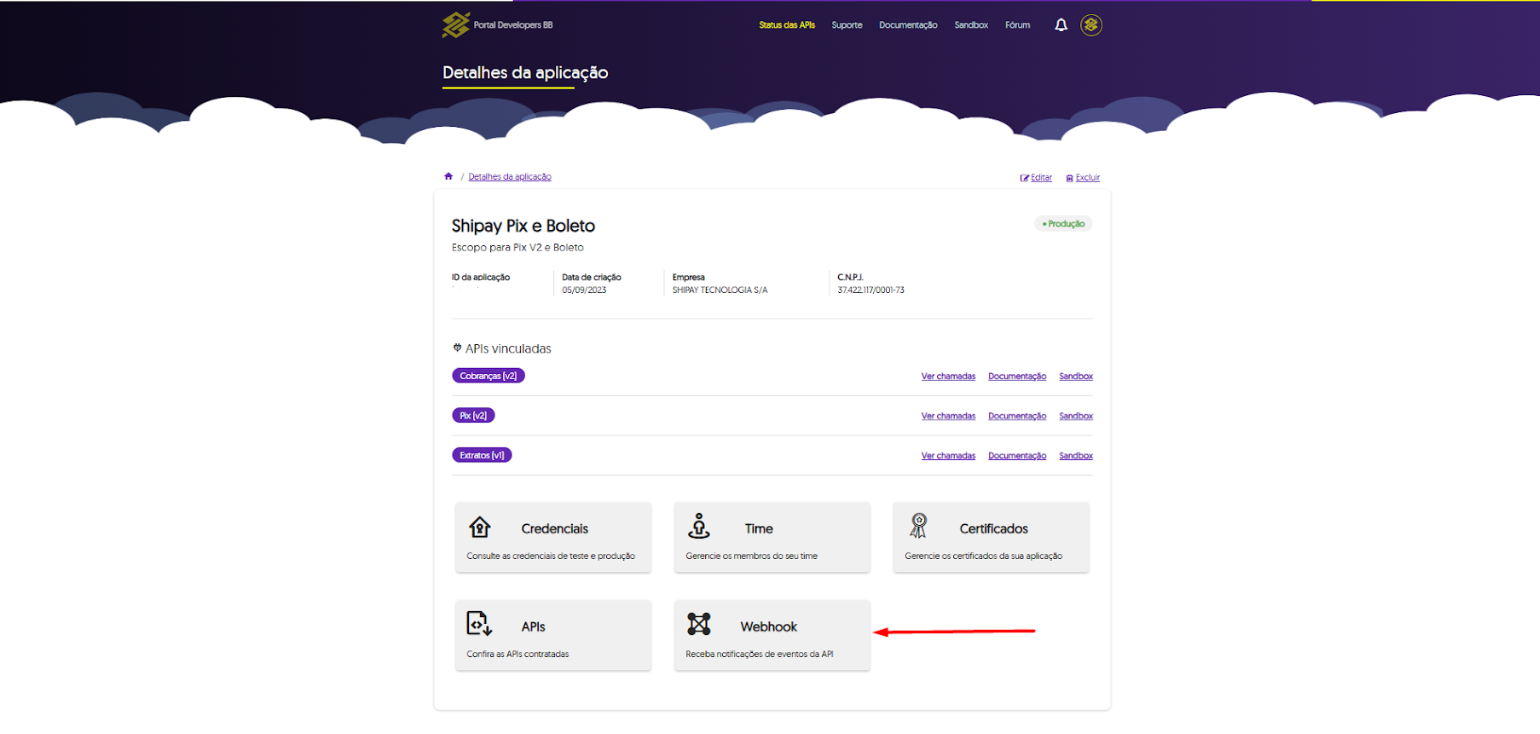Open the Suporte menu item
Screen dimensions: 1540x734
[847, 25]
